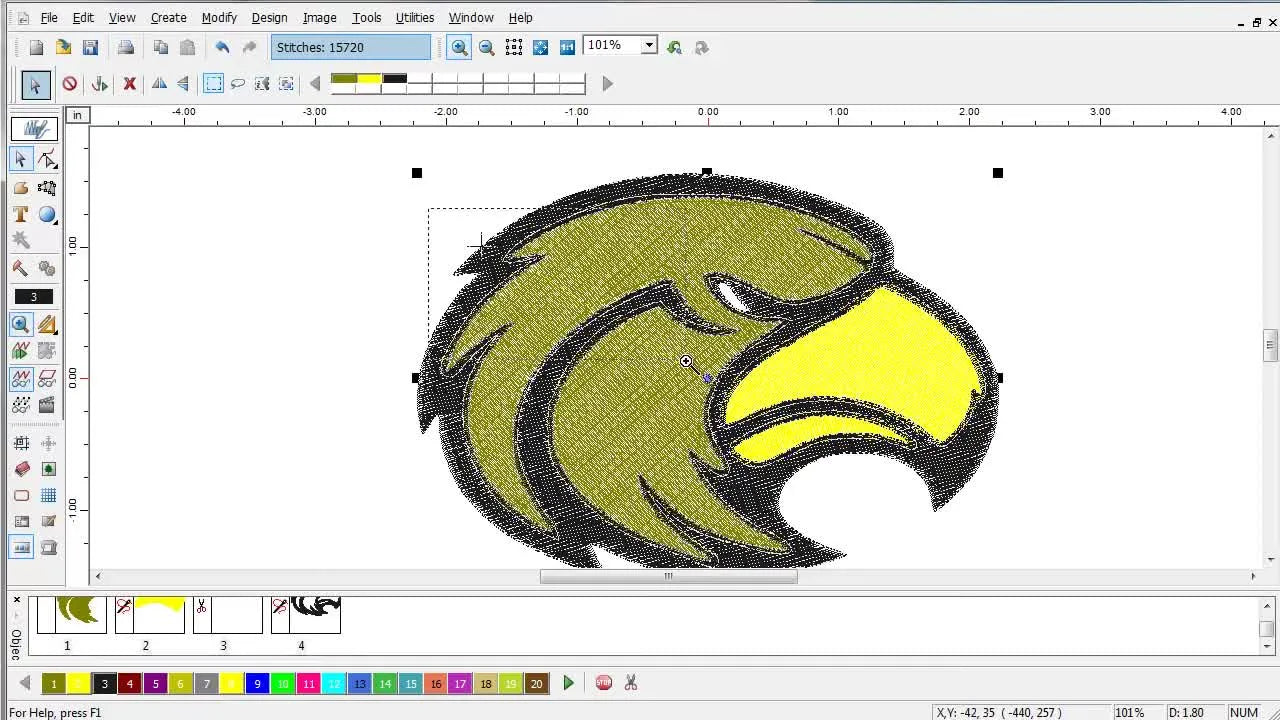The height and width of the screenshot is (720, 1280).
Task: Toggle the blue grid display
Action: [47, 495]
